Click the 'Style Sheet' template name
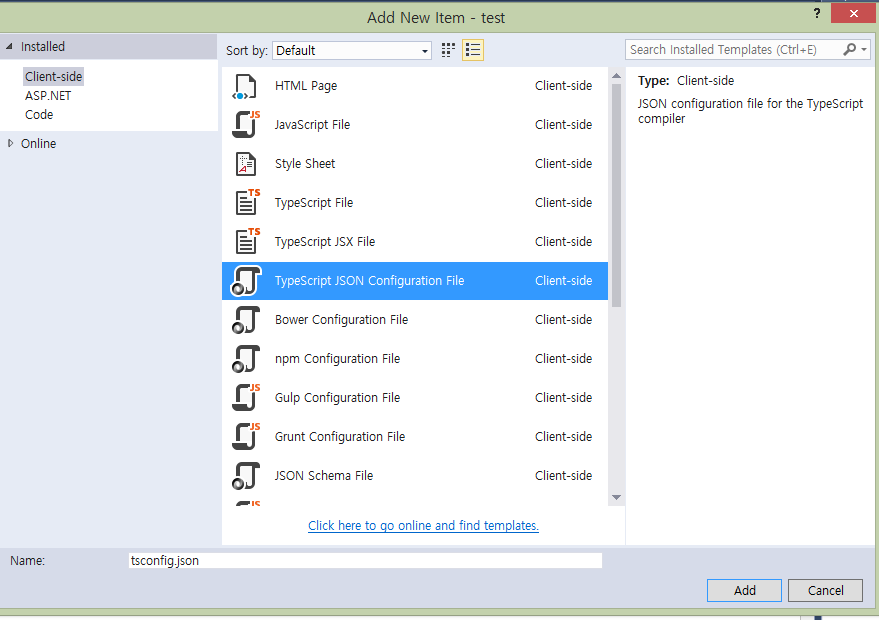Viewport: 879px width, 620px height. (x=304, y=164)
